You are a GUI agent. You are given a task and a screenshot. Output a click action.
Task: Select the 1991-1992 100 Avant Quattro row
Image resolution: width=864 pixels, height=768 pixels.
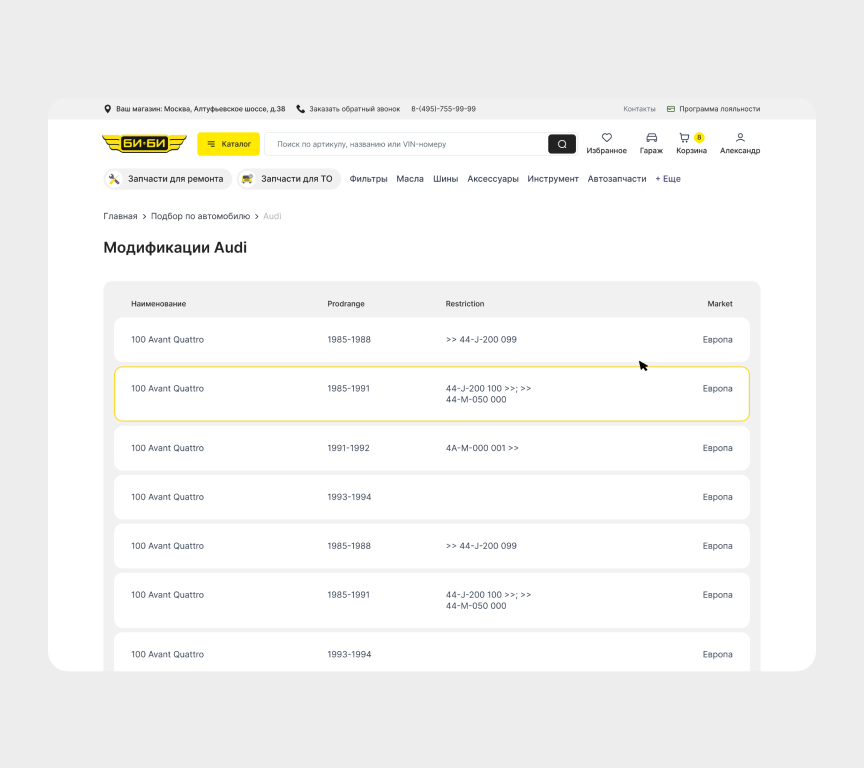pos(431,448)
